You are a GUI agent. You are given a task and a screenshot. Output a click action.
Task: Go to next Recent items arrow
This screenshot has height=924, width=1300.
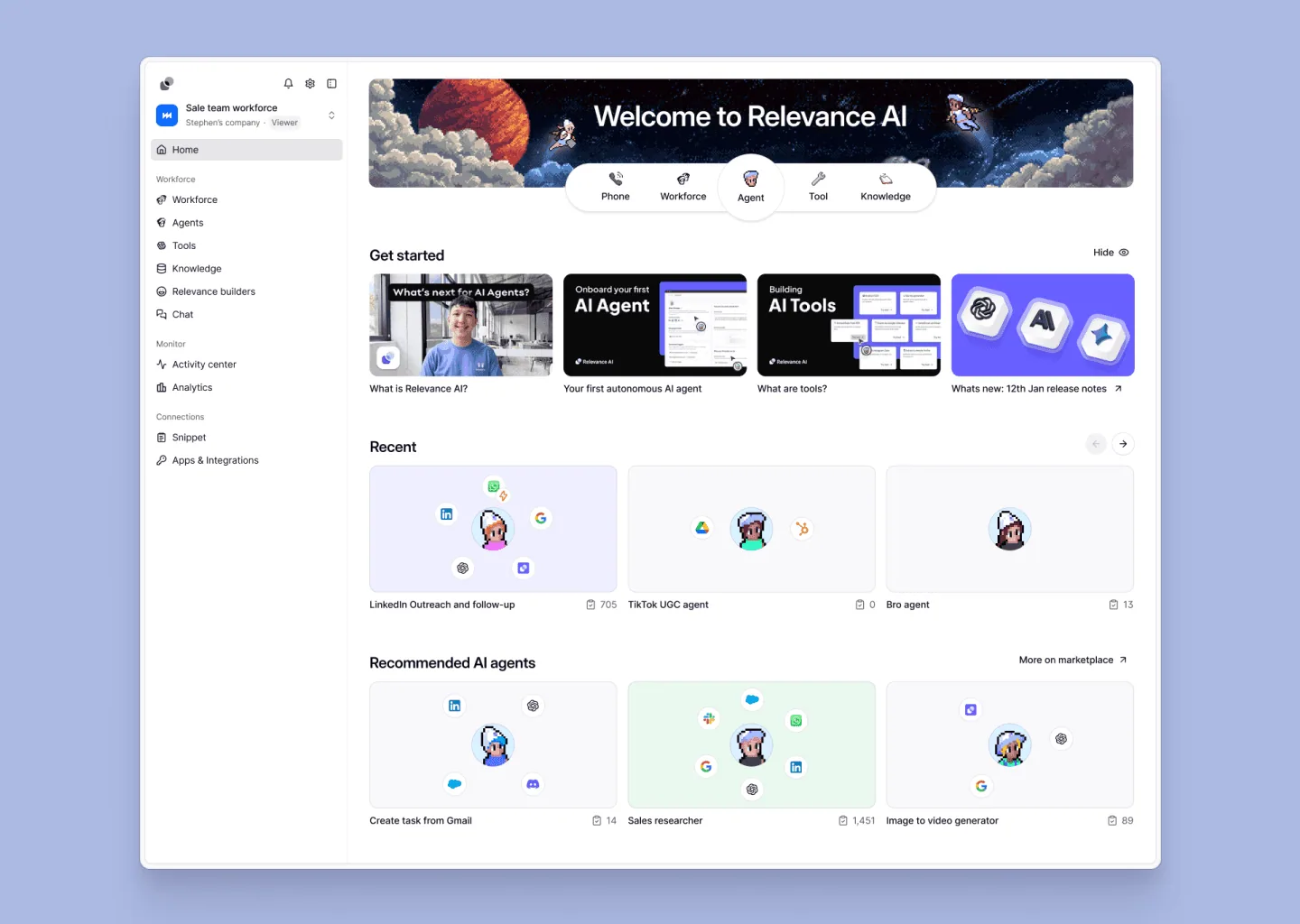(x=1123, y=444)
